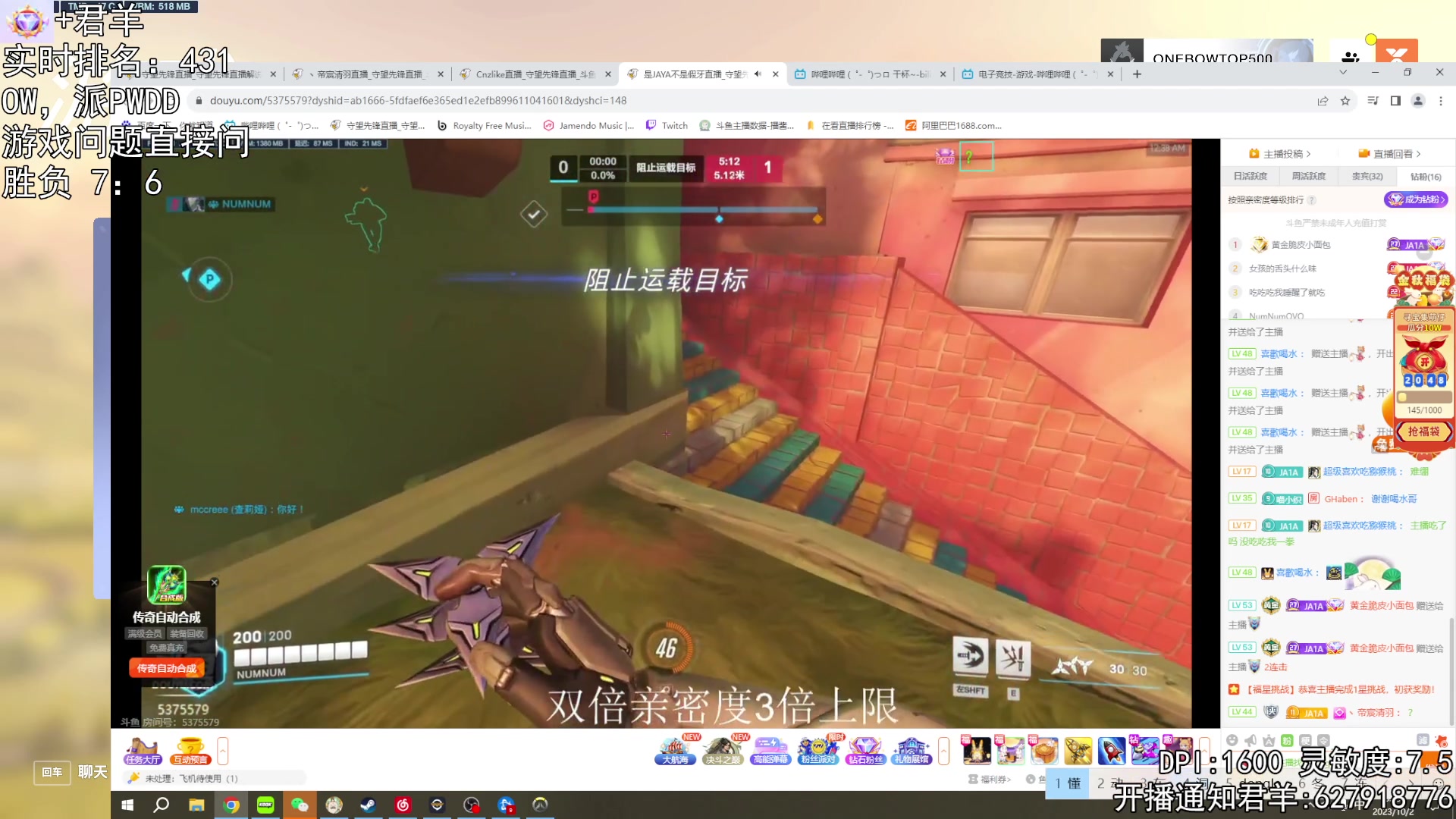
Task: Click ranked user 吃吃吃我睡醒了就吃
Action: [1287, 293]
